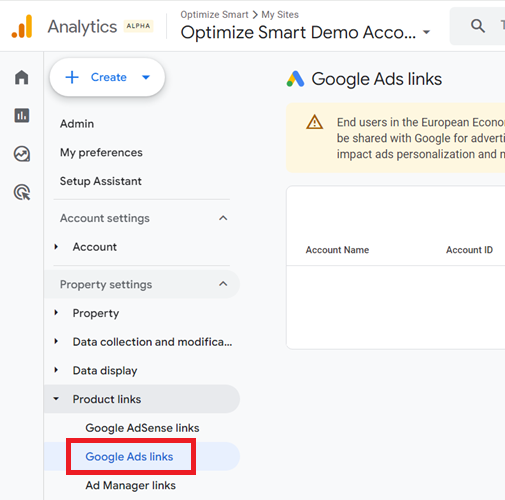Image resolution: width=505 pixels, height=500 pixels.
Task: Open the Create dropdown arrow
Action: [x=146, y=77]
